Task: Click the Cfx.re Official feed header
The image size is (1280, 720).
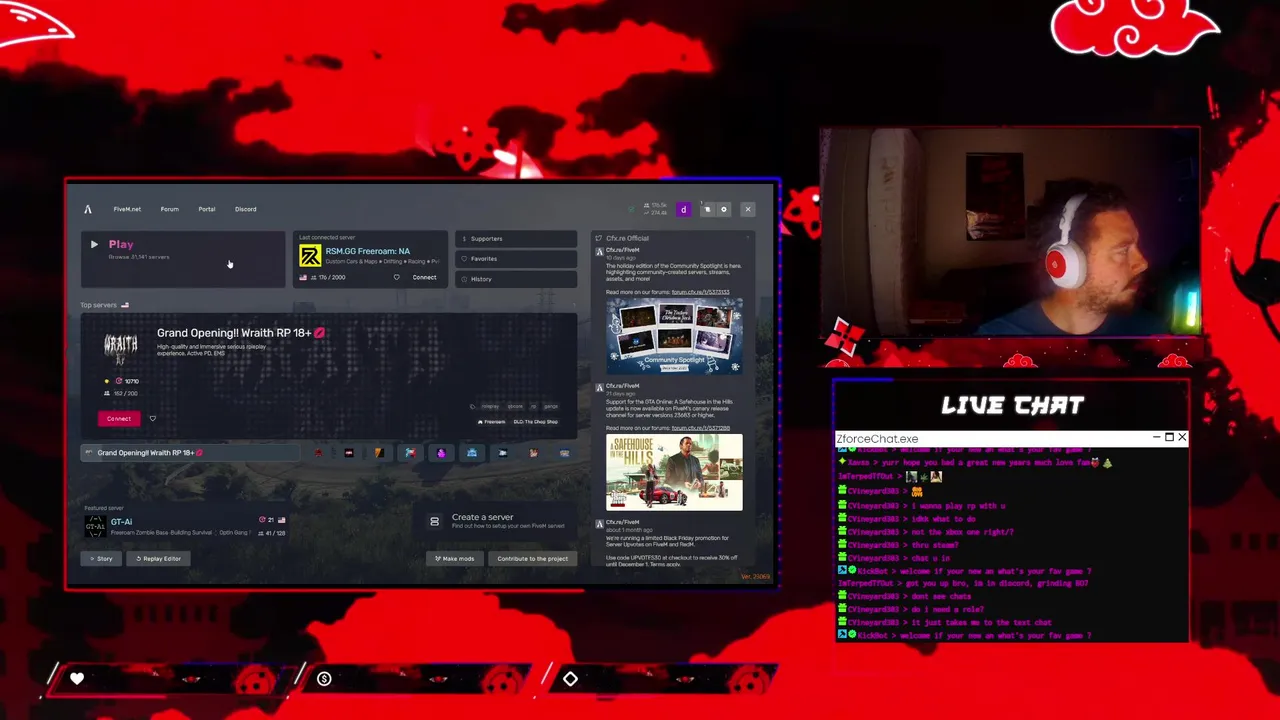Action: click(x=627, y=239)
